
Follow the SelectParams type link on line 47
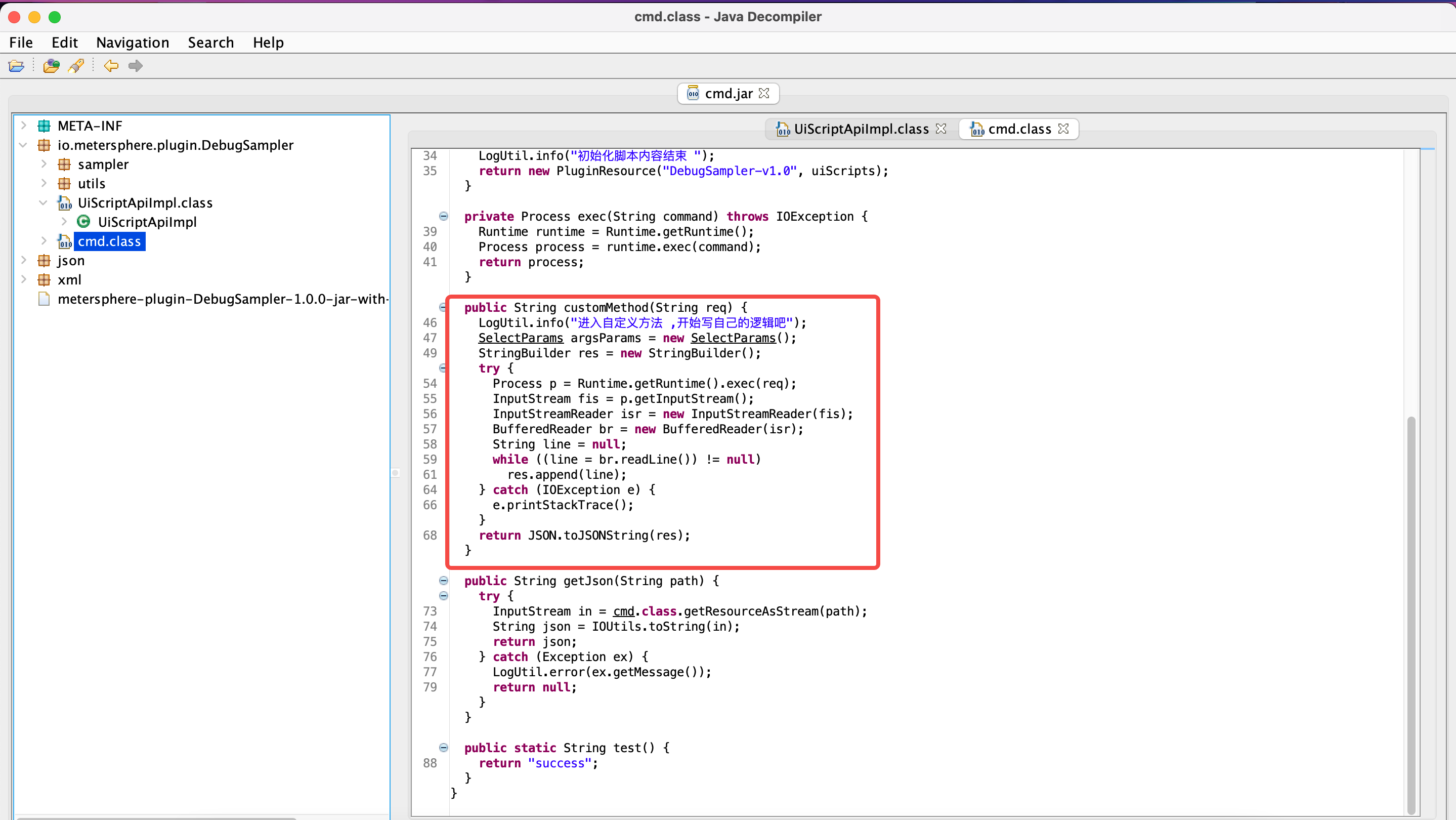[x=521, y=338]
